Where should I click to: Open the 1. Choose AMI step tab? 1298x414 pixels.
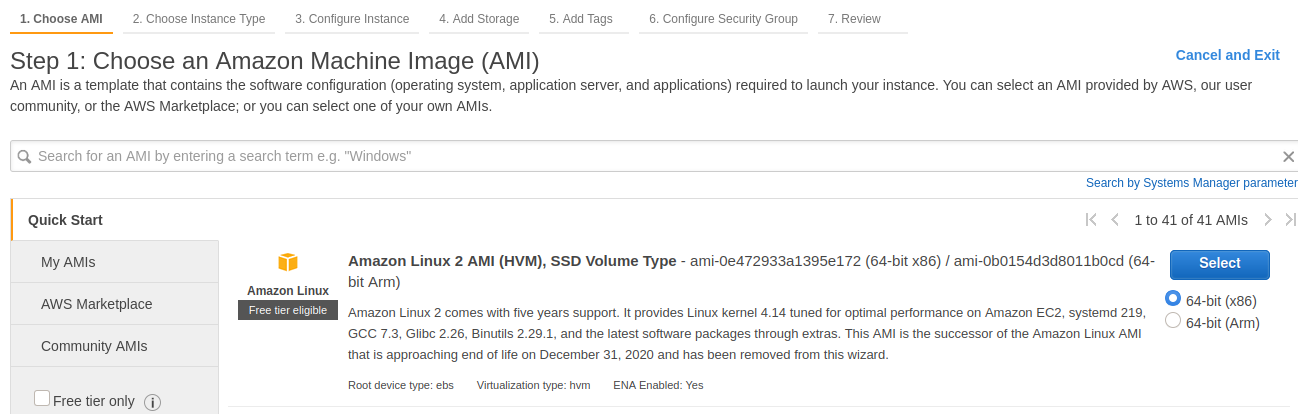point(61,19)
